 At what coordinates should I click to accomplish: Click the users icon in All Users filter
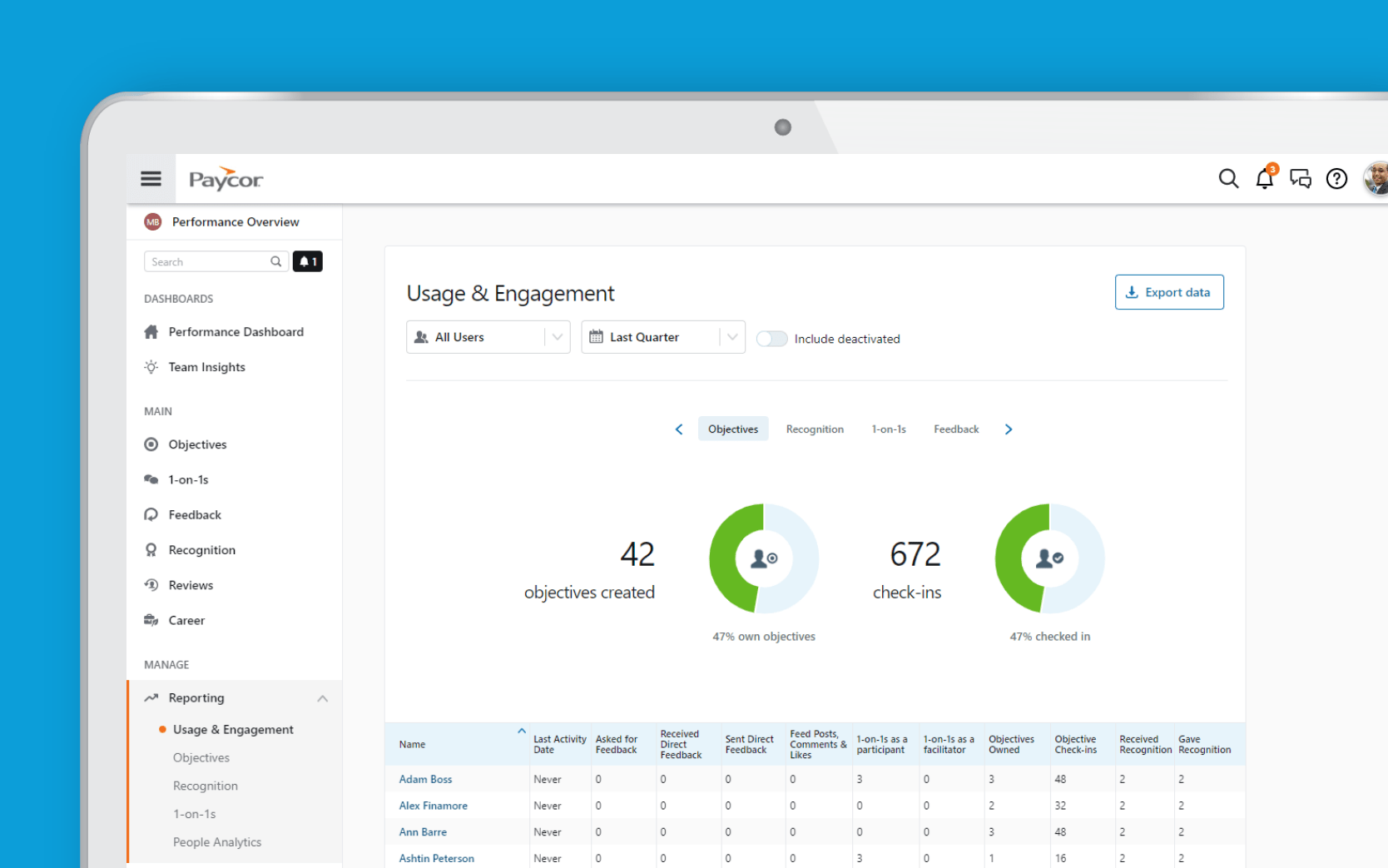click(421, 337)
